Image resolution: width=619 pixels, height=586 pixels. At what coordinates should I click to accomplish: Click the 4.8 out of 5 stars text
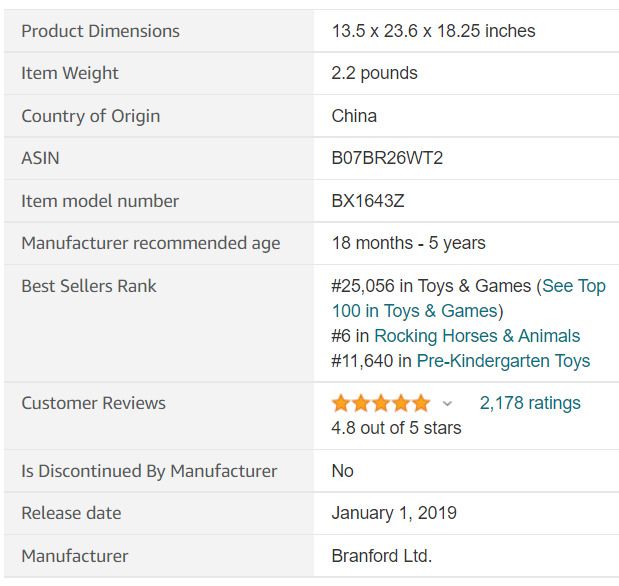pos(396,428)
